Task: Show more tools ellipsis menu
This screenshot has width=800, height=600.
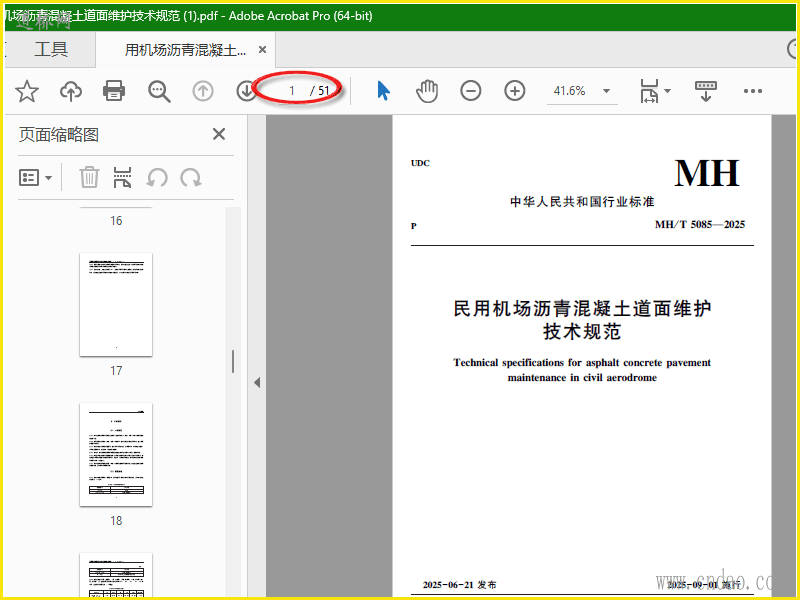Action: [x=753, y=91]
